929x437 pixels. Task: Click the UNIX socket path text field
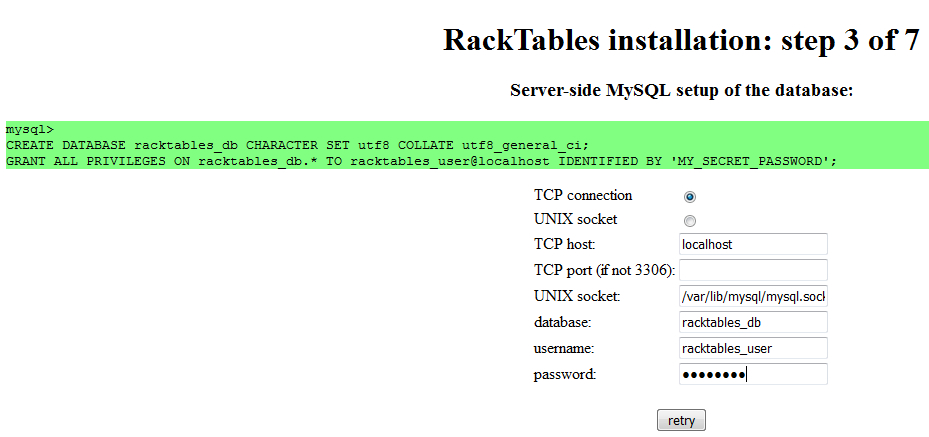(x=753, y=296)
